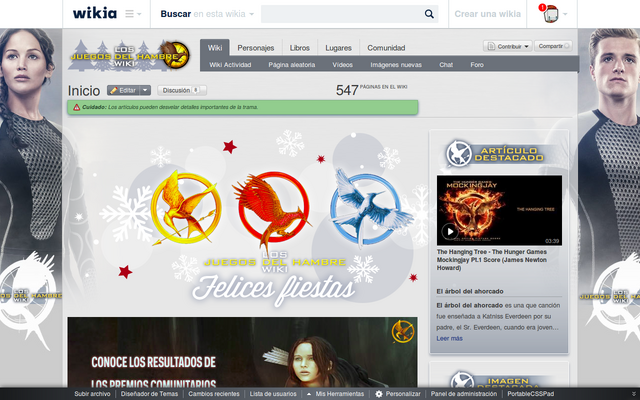Click the 'El árbol del ahorcado' heading
The image size is (640, 400).
pos(469,291)
